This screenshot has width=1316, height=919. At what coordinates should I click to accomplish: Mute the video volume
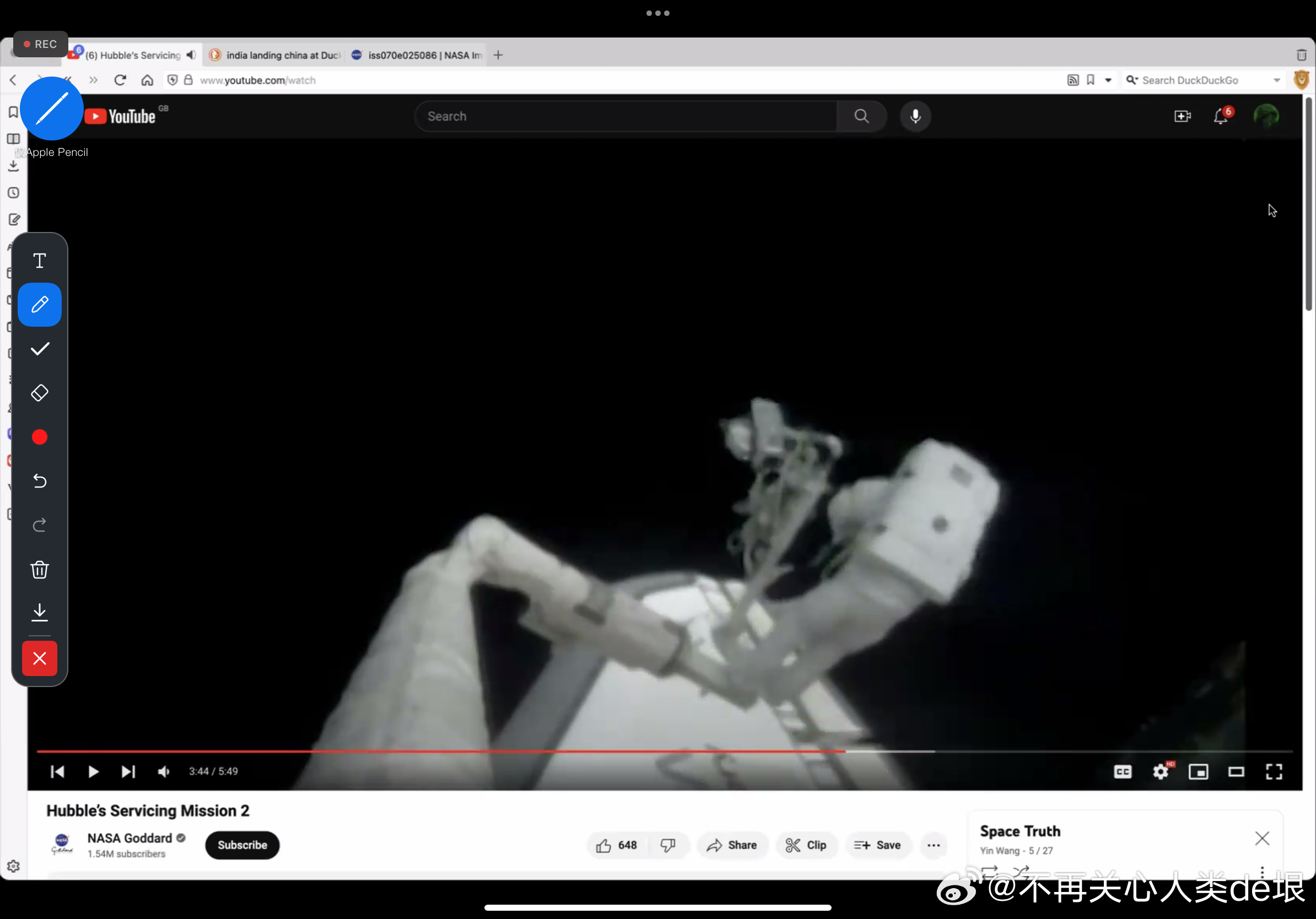point(164,772)
